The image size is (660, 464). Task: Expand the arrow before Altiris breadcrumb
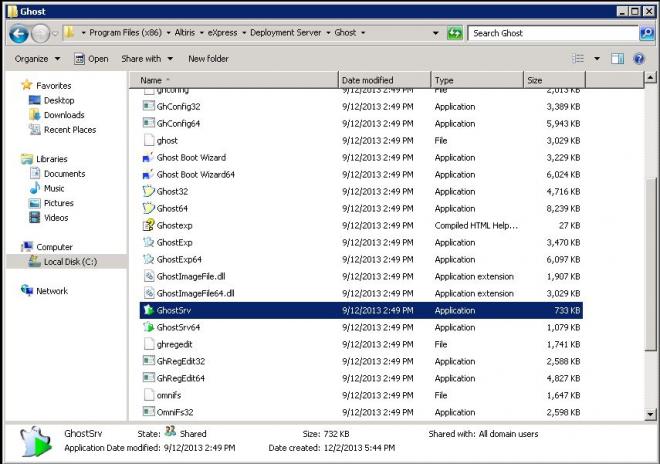(168, 33)
